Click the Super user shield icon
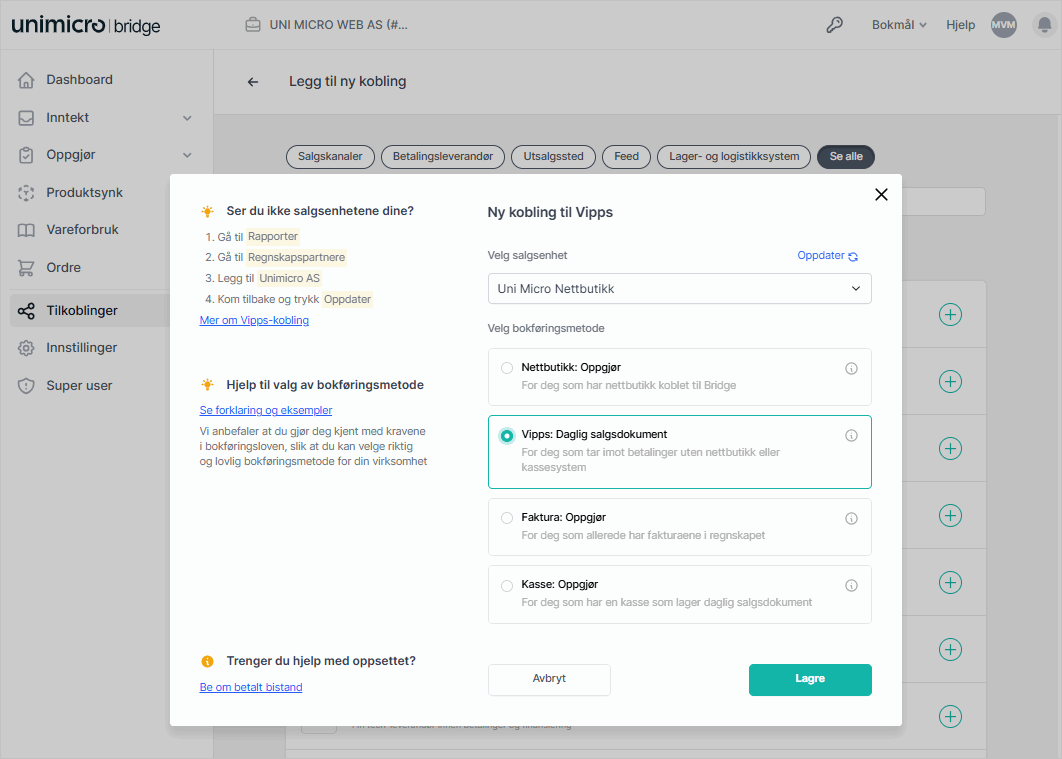Viewport: 1062px width, 759px height. pos(26,386)
